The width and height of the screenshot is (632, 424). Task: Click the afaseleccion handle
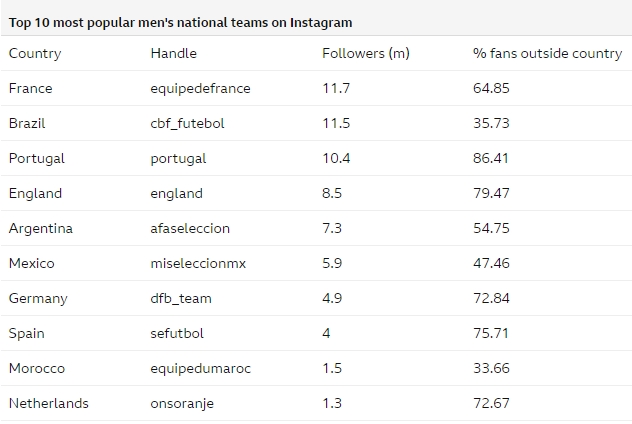[190, 228]
